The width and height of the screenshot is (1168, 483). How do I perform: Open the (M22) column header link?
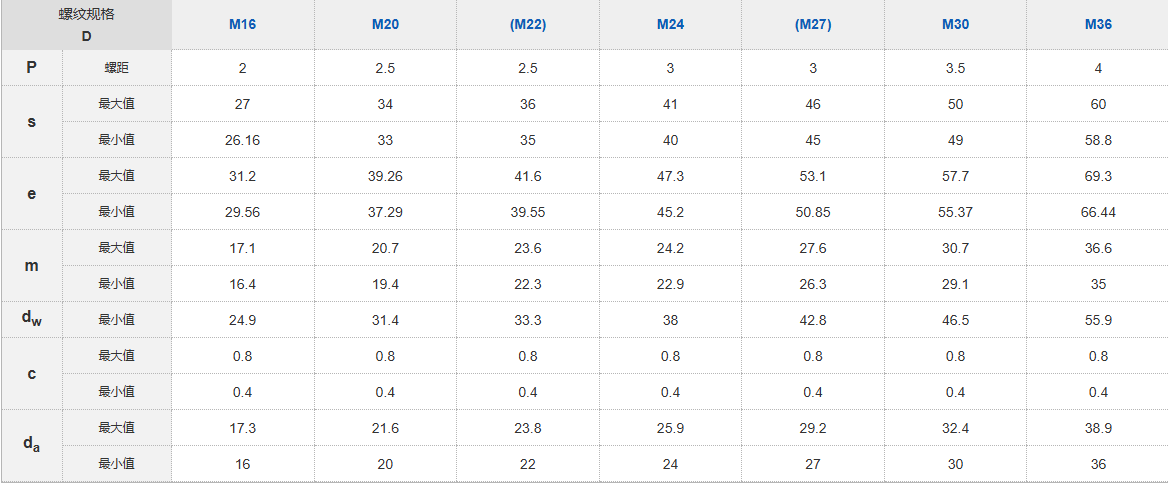coord(528,25)
